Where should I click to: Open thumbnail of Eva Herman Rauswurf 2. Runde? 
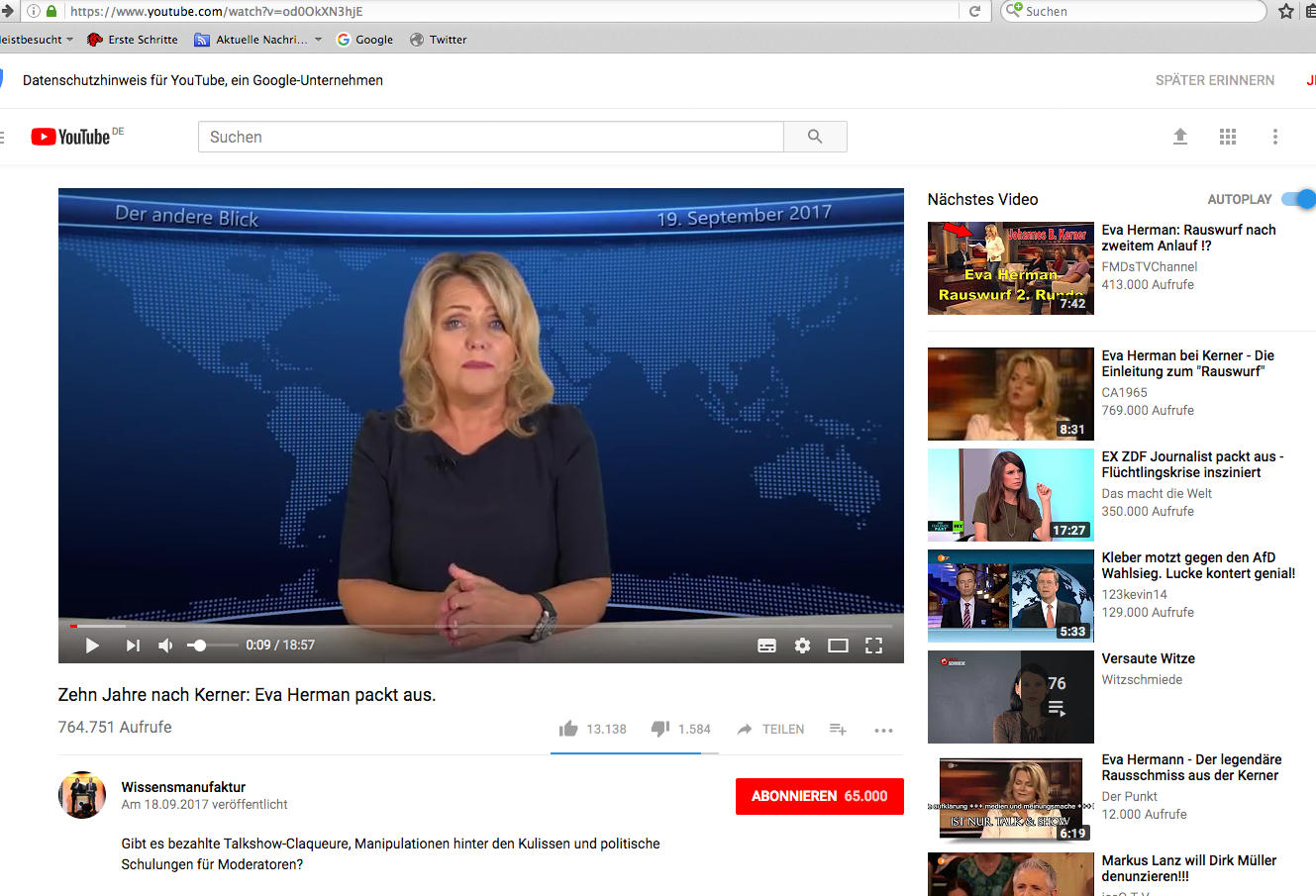click(1011, 268)
